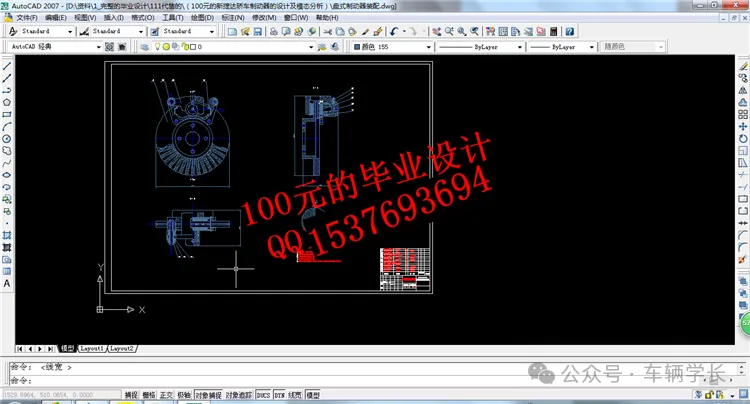The width and height of the screenshot is (750, 404).
Task: Open the text style Standard dropdown
Action: (70, 32)
